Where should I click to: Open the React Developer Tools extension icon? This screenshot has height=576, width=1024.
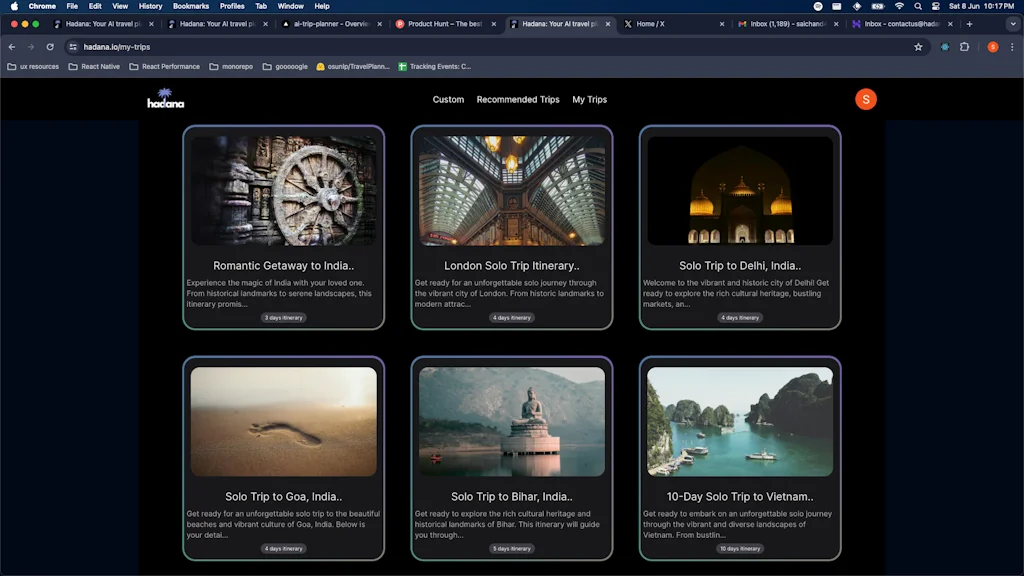click(945, 46)
